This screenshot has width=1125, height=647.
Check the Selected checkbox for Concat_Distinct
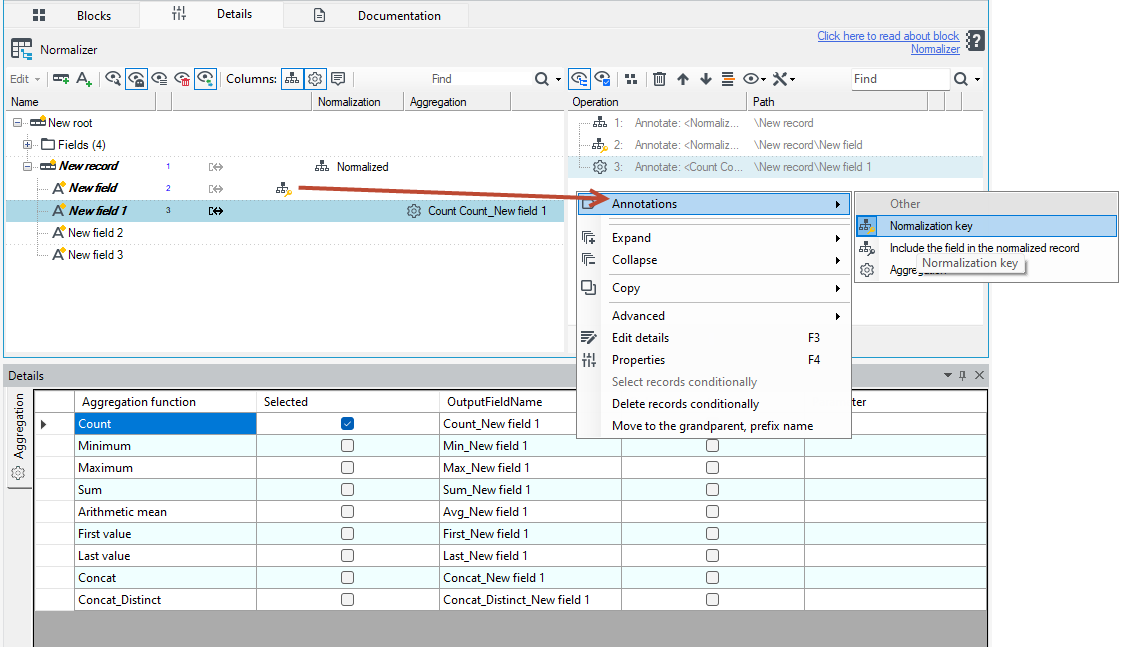pyautogui.click(x=347, y=600)
